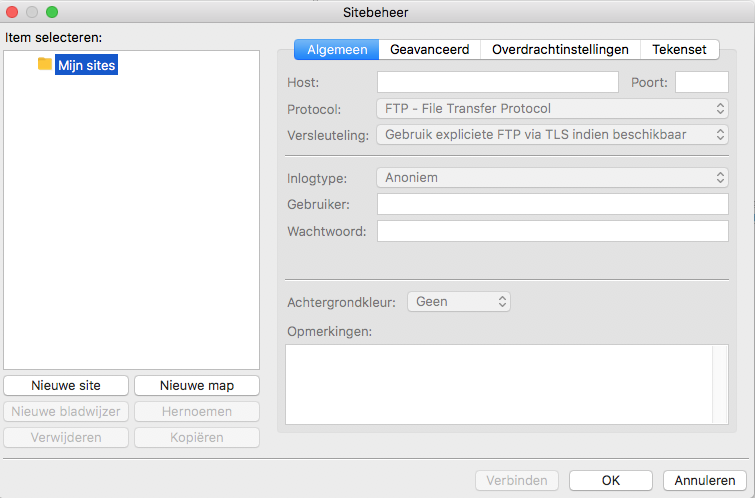755x498 pixels.
Task: Click the green zoom window button
Action: click(52, 12)
